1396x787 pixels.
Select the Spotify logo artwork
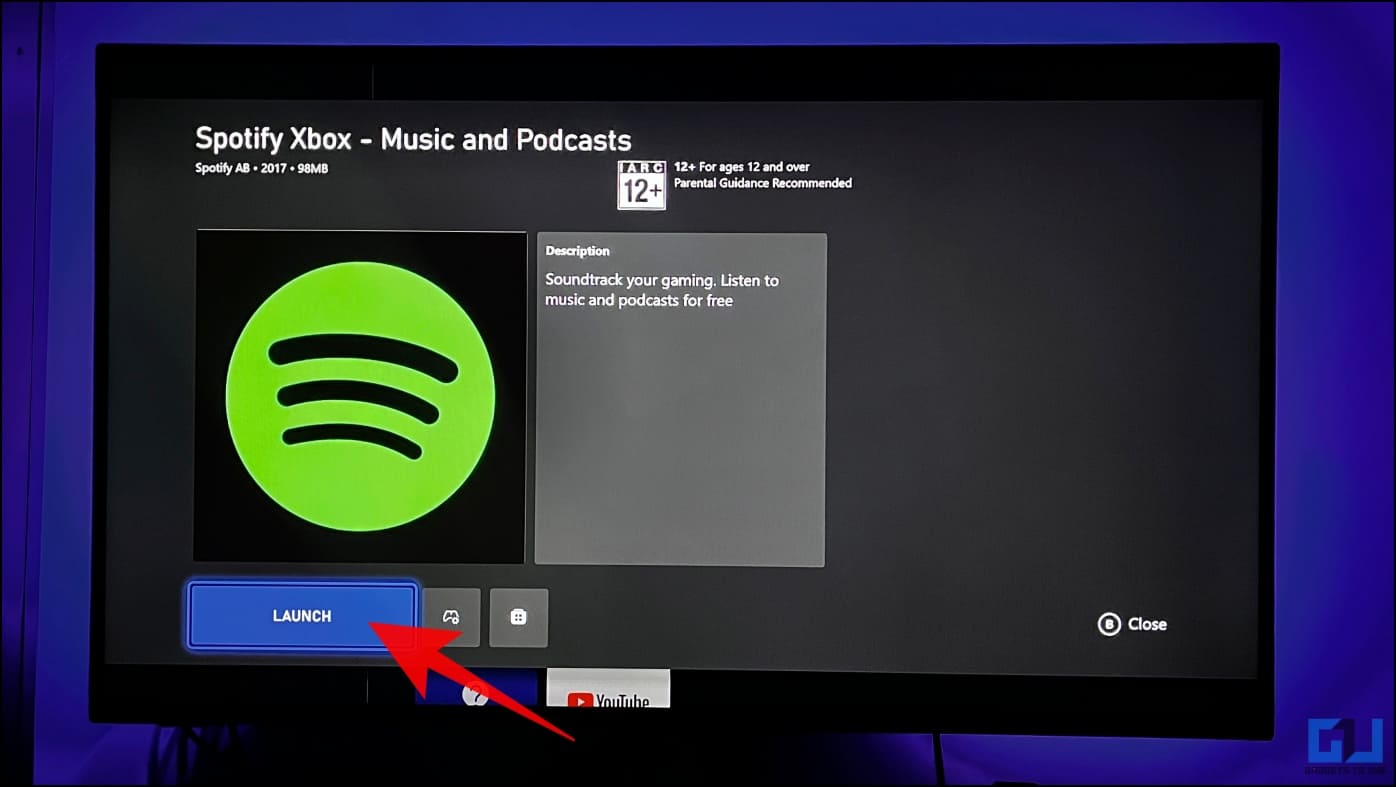[x=360, y=397]
